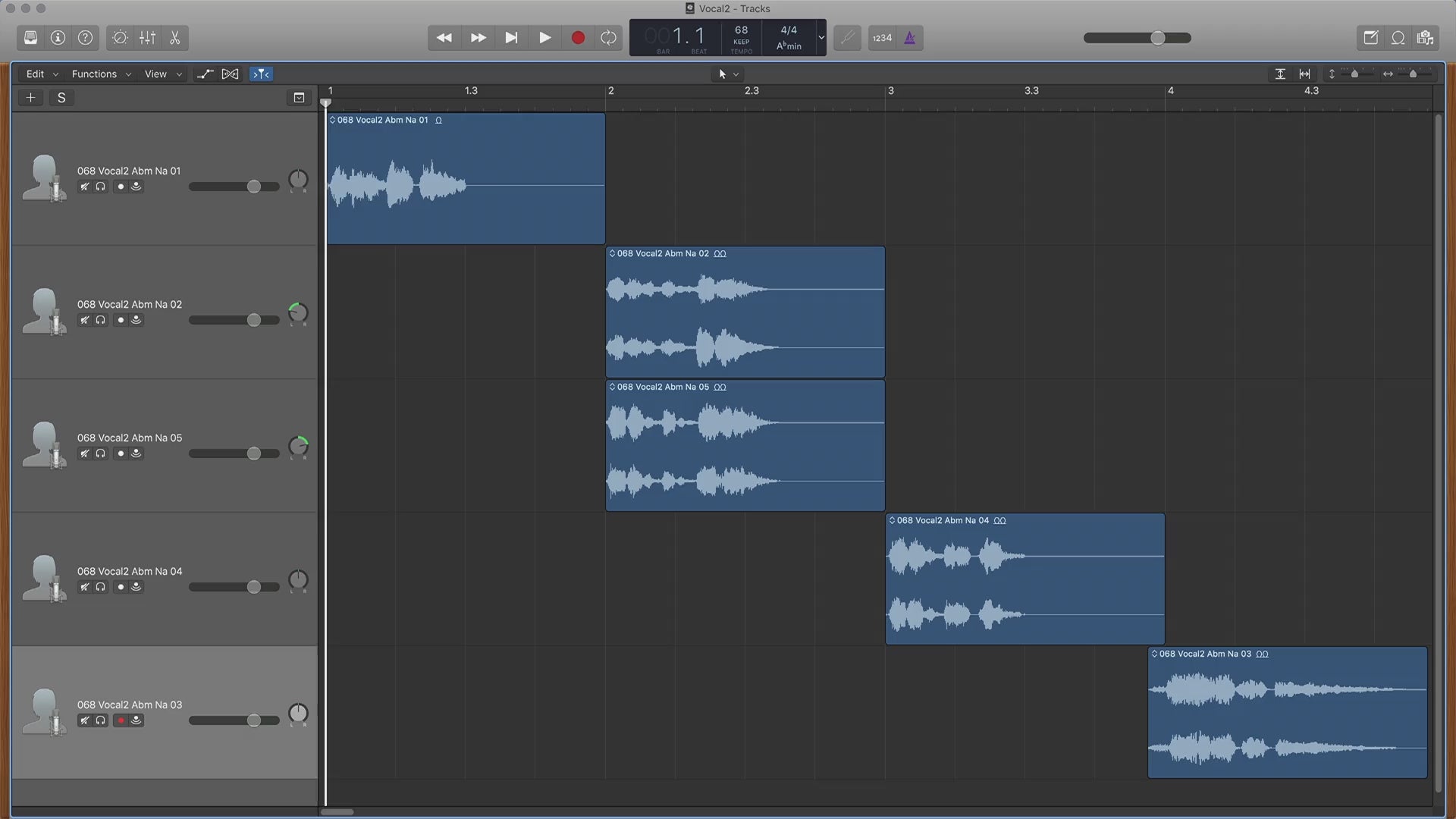Toggle the metronome click
The width and height of the screenshot is (1456, 819).
(x=909, y=38)
